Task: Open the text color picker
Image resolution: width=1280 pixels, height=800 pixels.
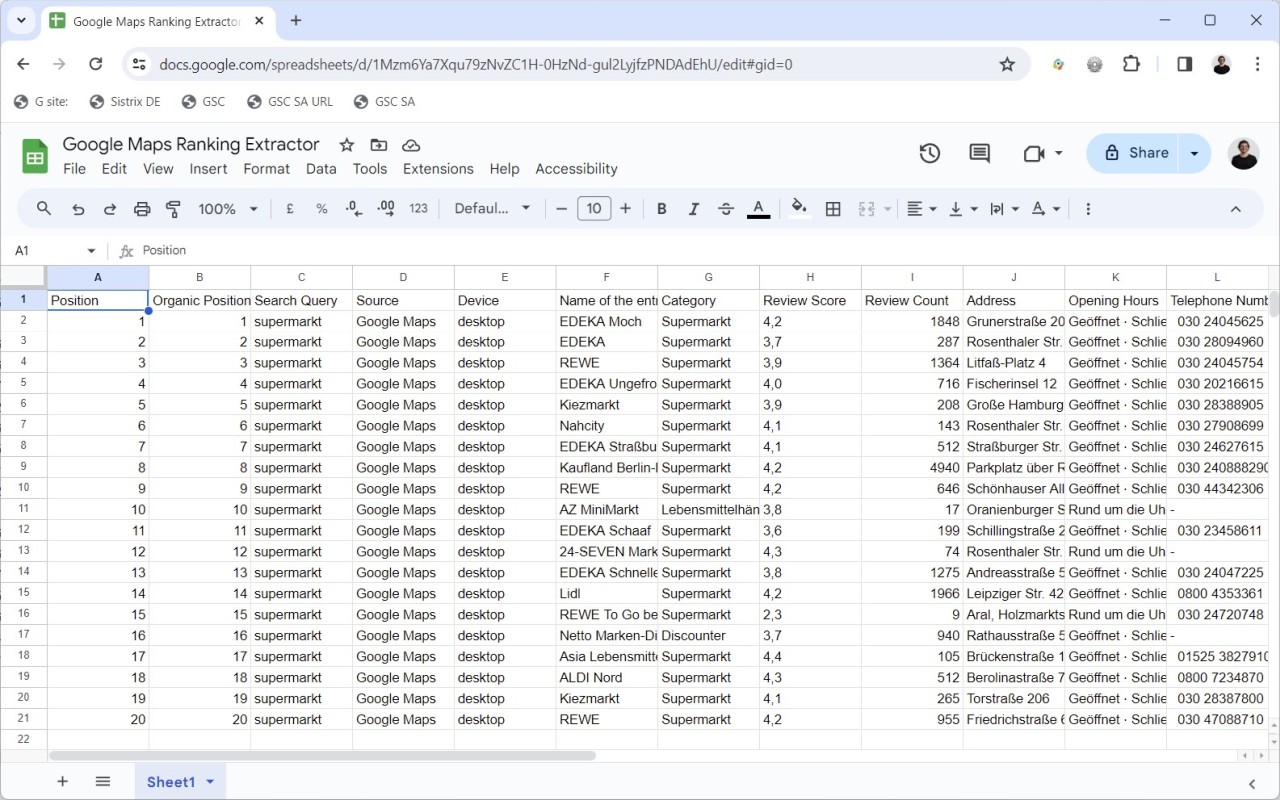Action: click(758, 209)
